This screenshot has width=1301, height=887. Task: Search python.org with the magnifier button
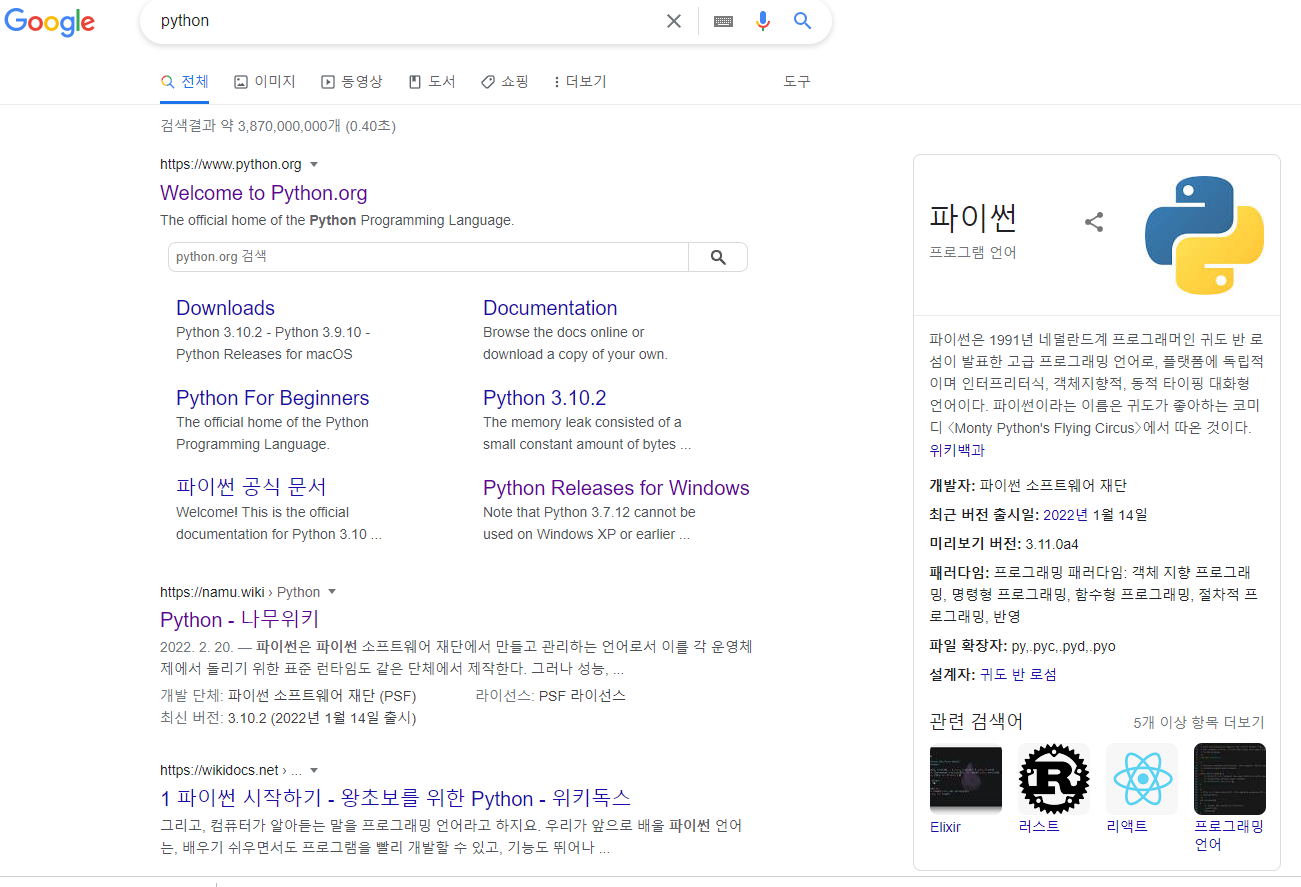718,257
